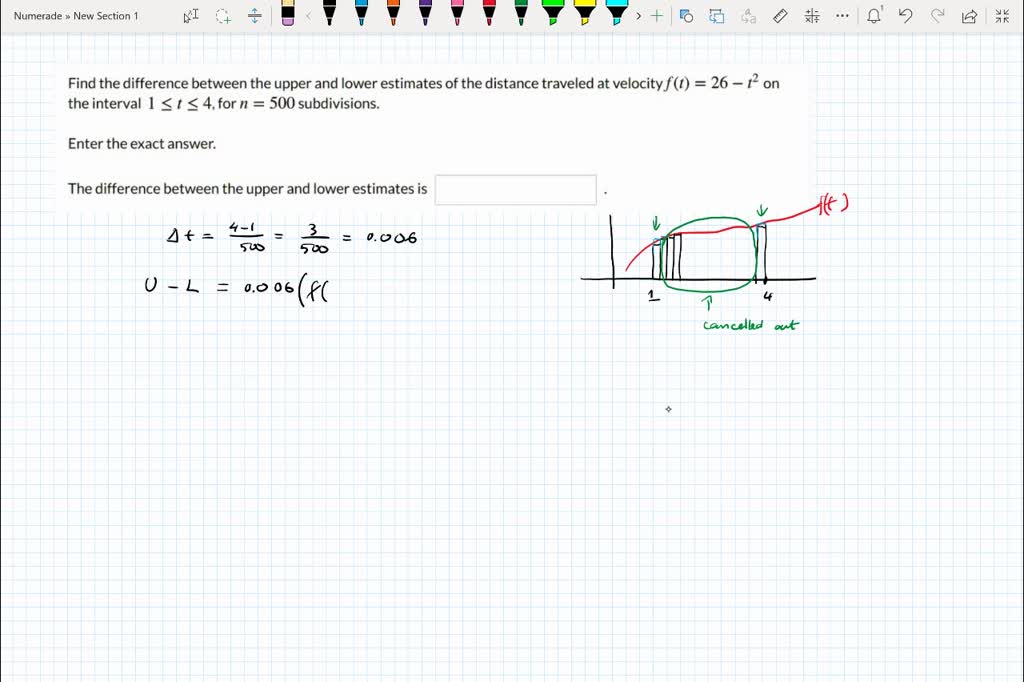Undo the last ink stroke
This screenshot has height=682, width=1024.
point(905,15)
